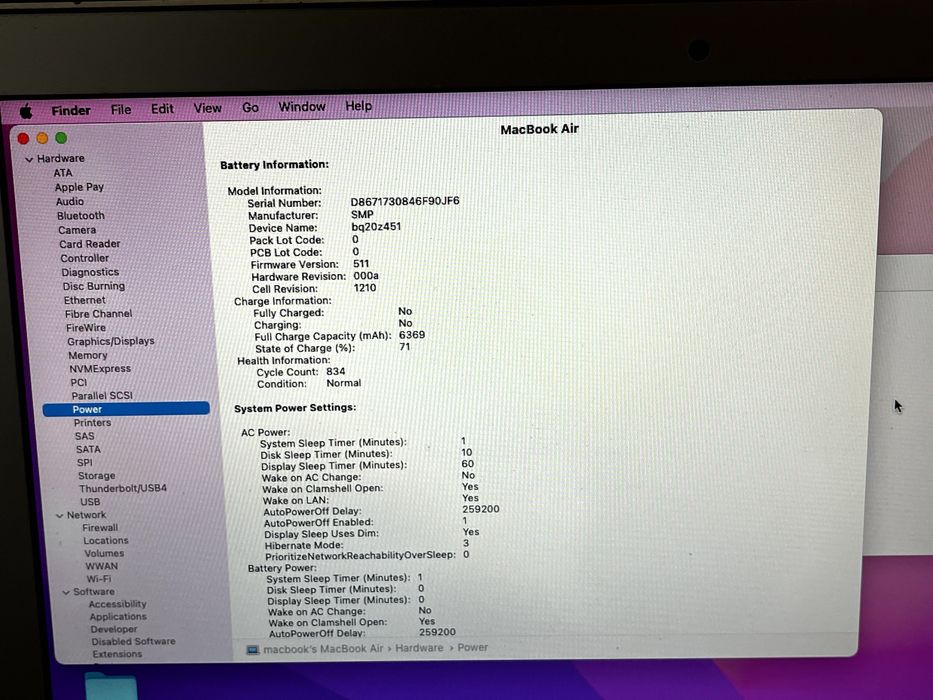Collapse the Network section
The height and width of the screenshot is (700, 933).
tap(59, 515)
